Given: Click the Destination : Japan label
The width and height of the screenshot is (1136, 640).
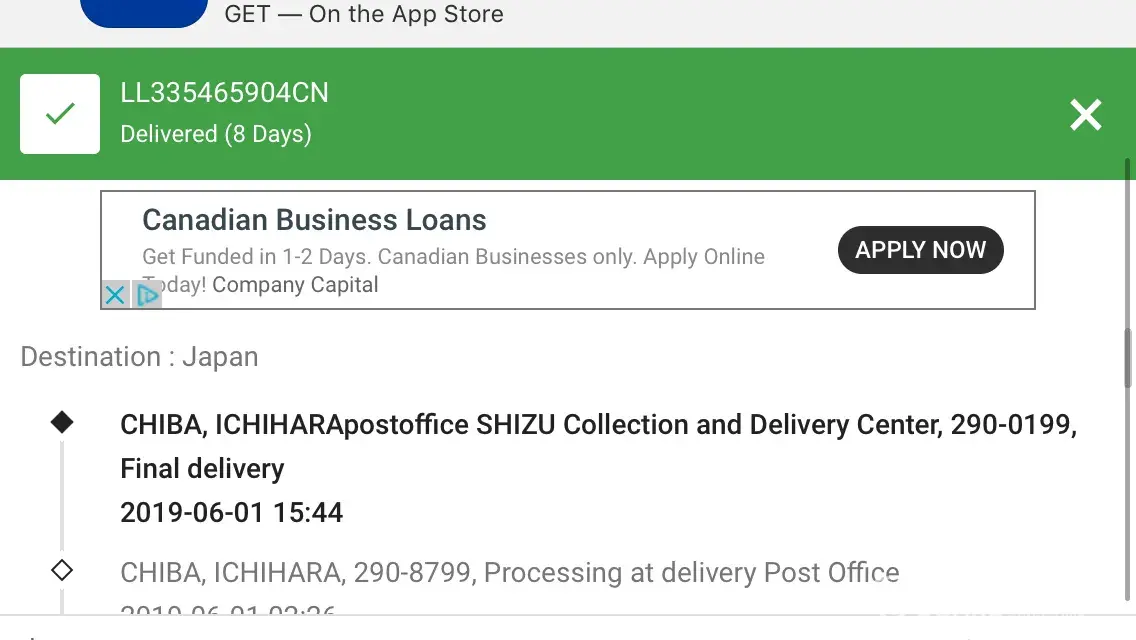Looking at the screenshot, I should tap(139, 357).
